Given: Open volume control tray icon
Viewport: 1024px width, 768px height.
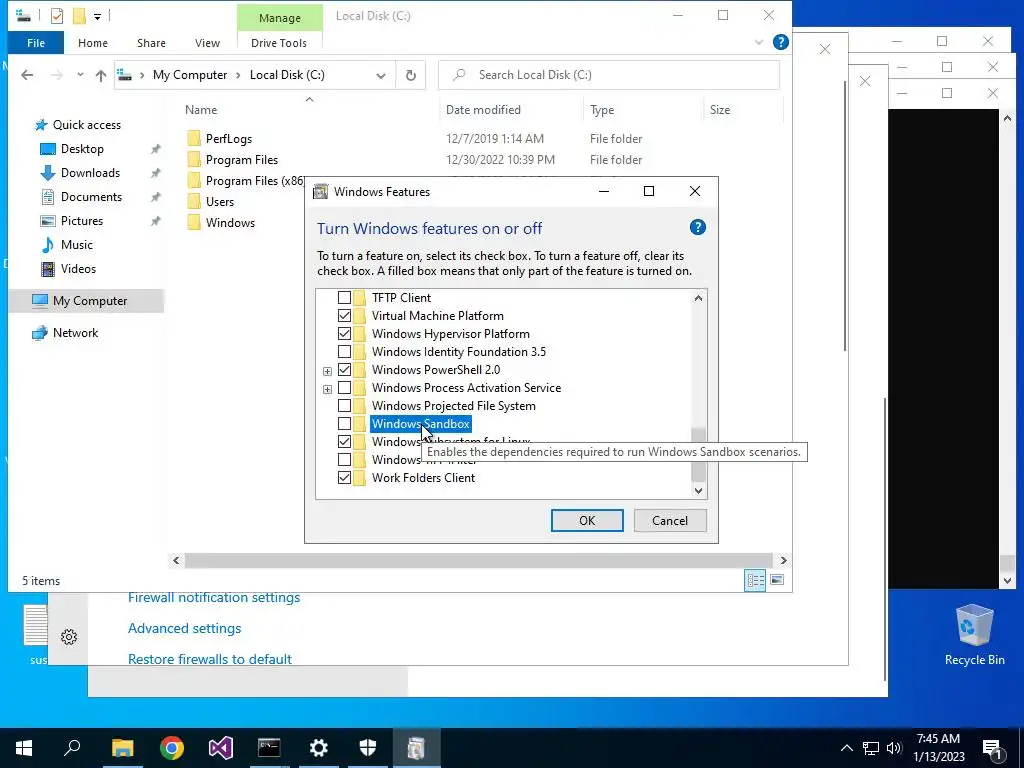Looking at the screenshot, I should (894, 748).
